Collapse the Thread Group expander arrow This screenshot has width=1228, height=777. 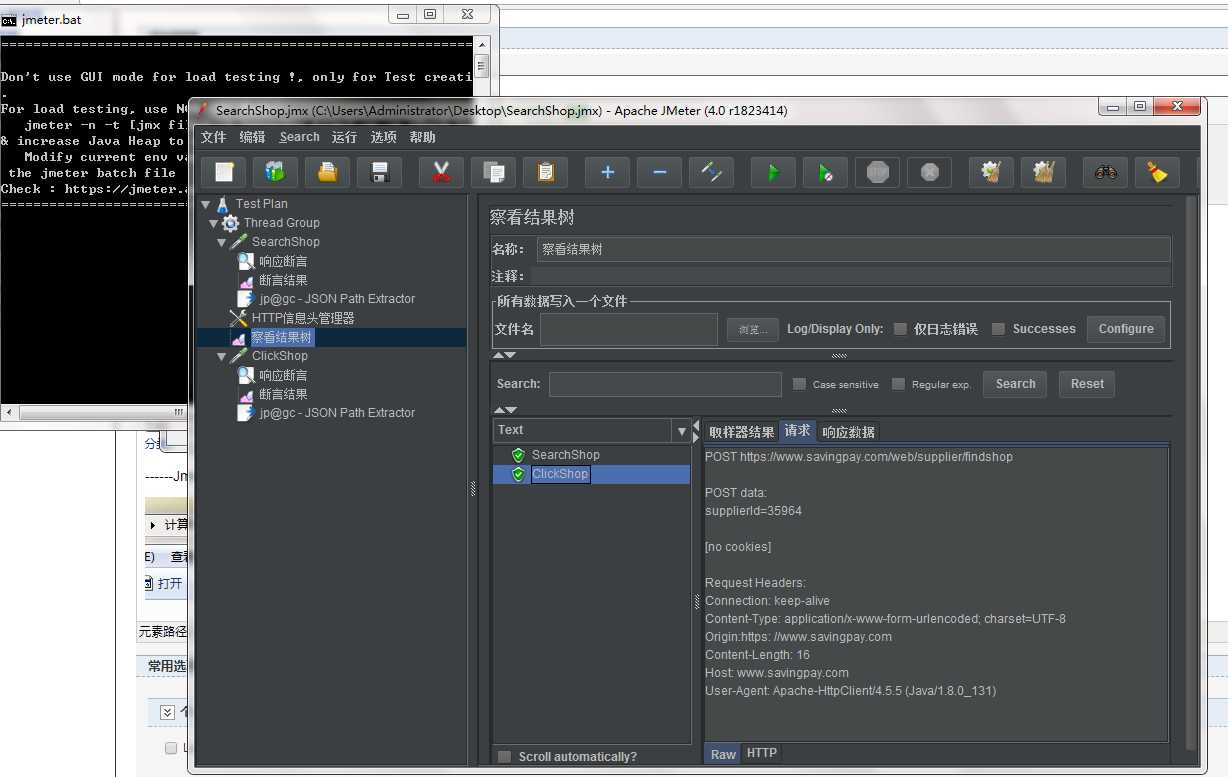point(214,223)
